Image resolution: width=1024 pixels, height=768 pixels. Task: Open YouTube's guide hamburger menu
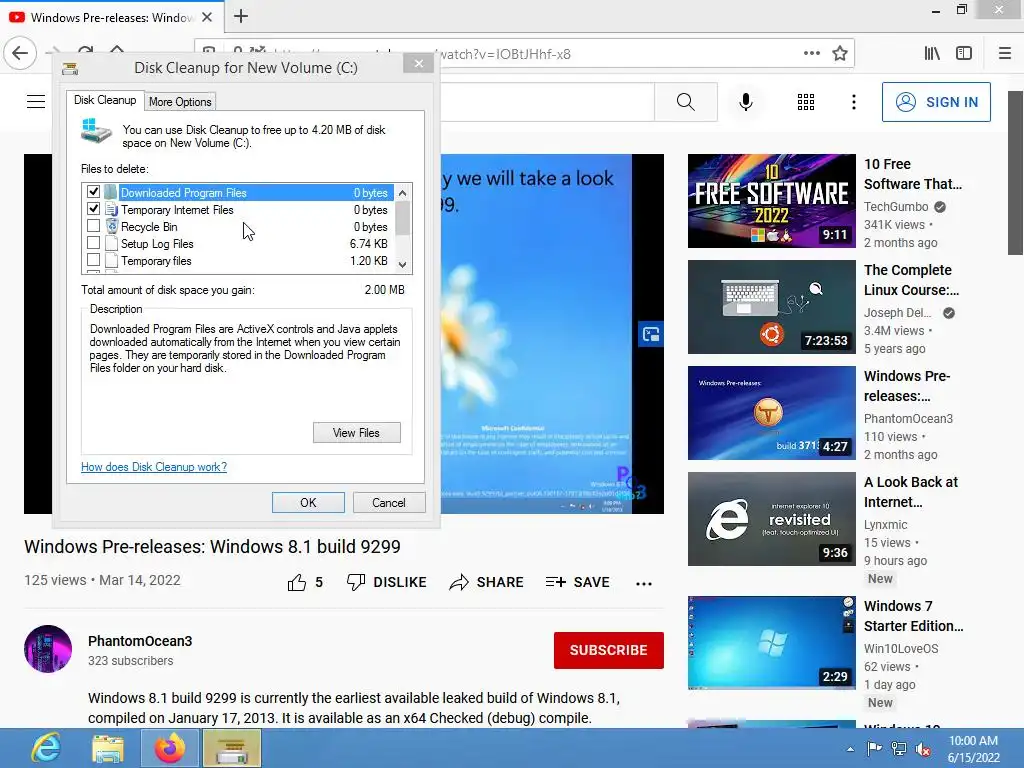tap(36, 101)
